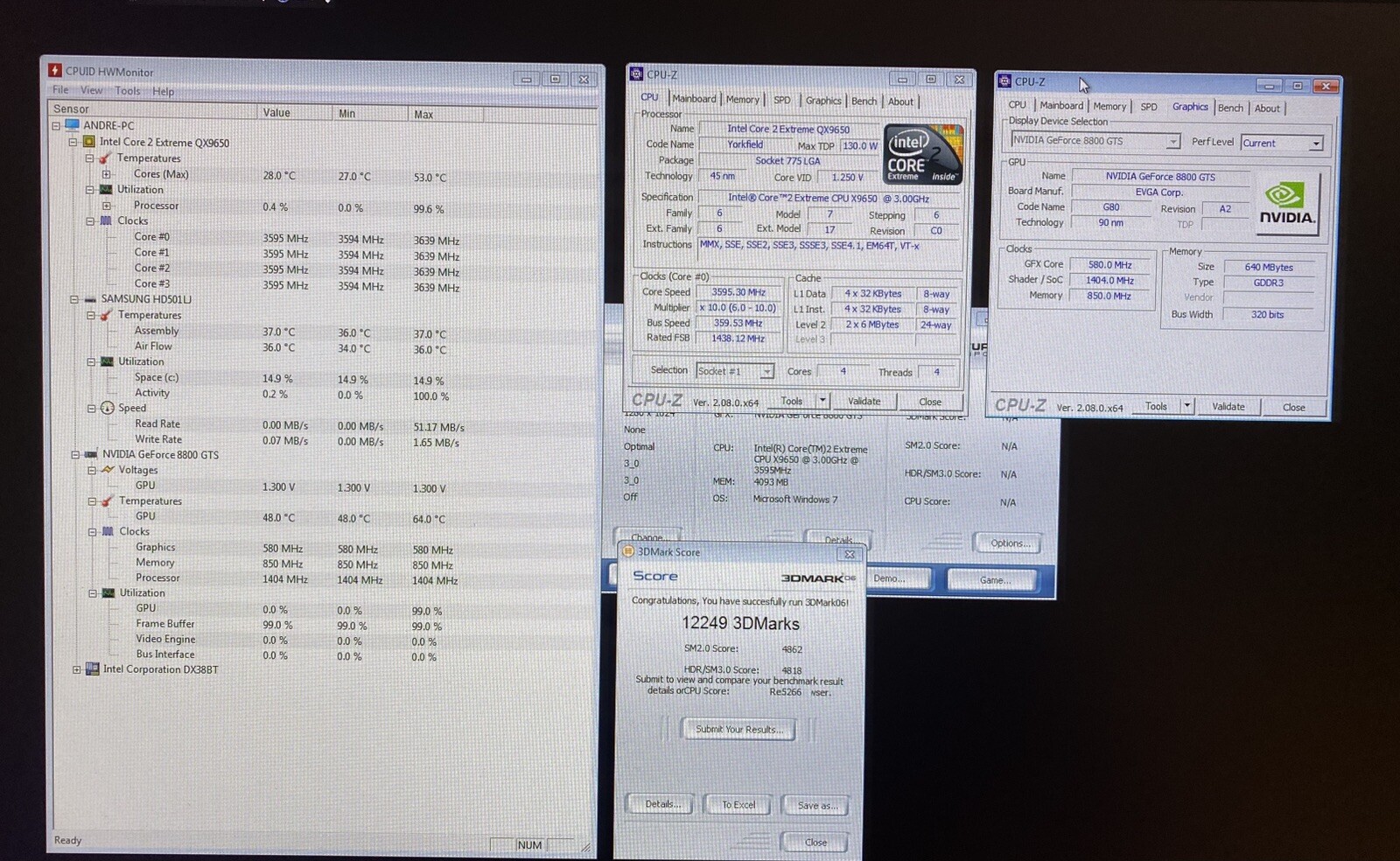
Task: Click the SAMSUNG HD501LJ drive icon
Action: (x=90, y=299)
